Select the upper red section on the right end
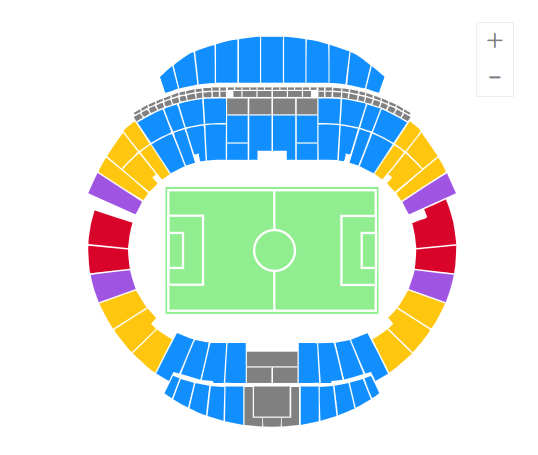Screen dimensions: 538x455 click(435, 225)
